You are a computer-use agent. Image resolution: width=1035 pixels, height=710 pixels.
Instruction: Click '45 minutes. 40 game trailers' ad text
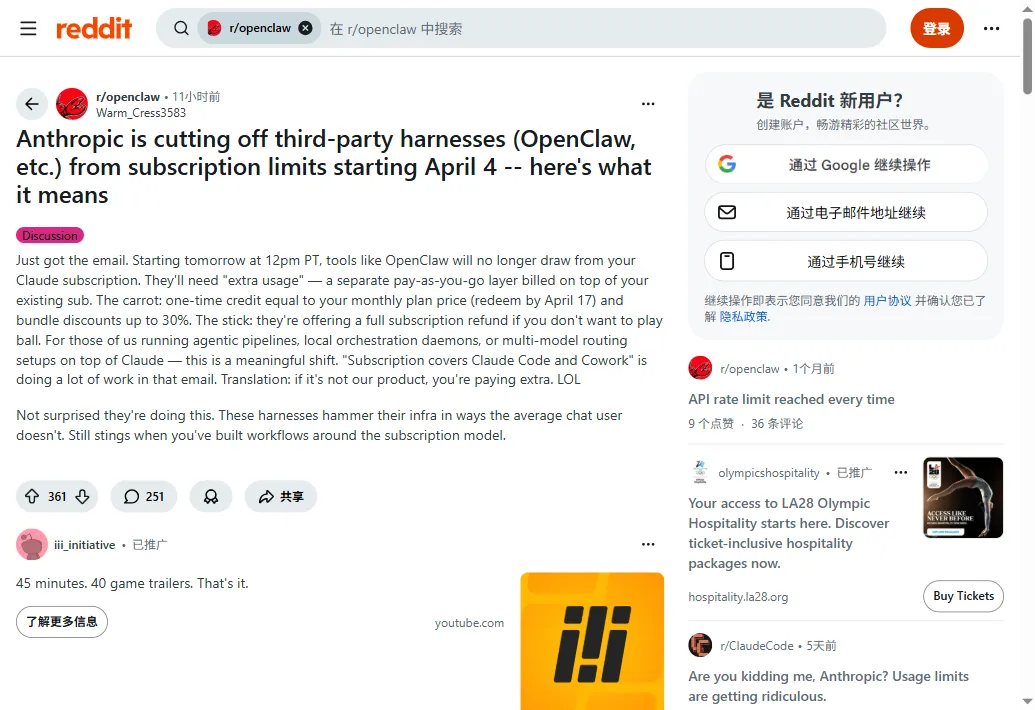[x=132, y=583]
